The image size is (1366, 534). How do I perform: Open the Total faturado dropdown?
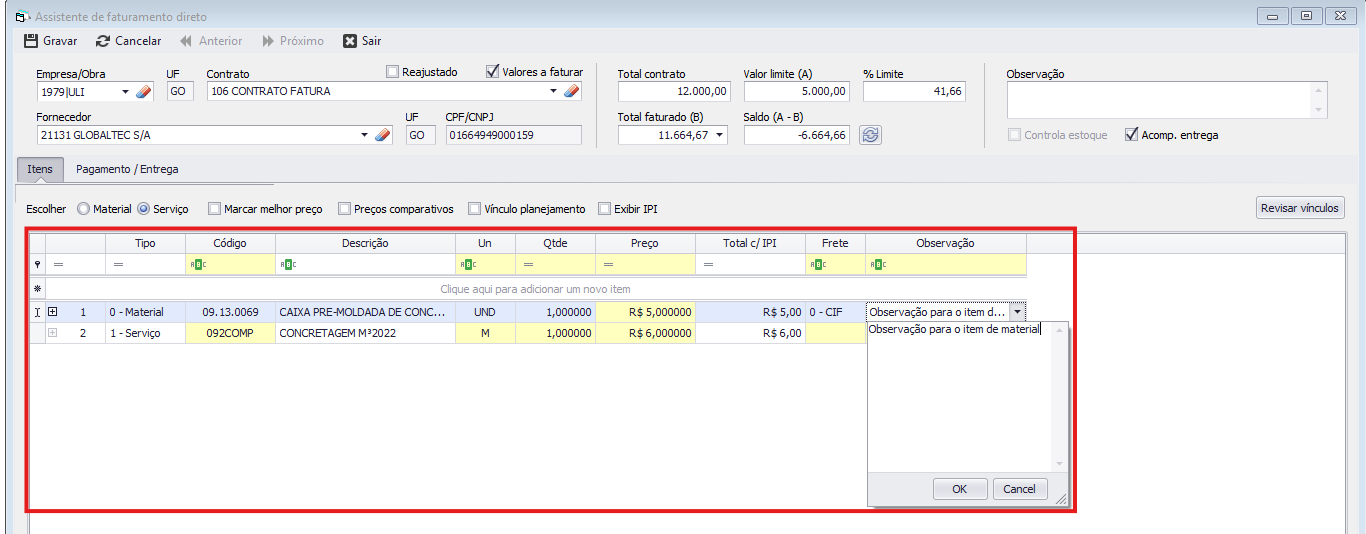(x=721, y=135)
